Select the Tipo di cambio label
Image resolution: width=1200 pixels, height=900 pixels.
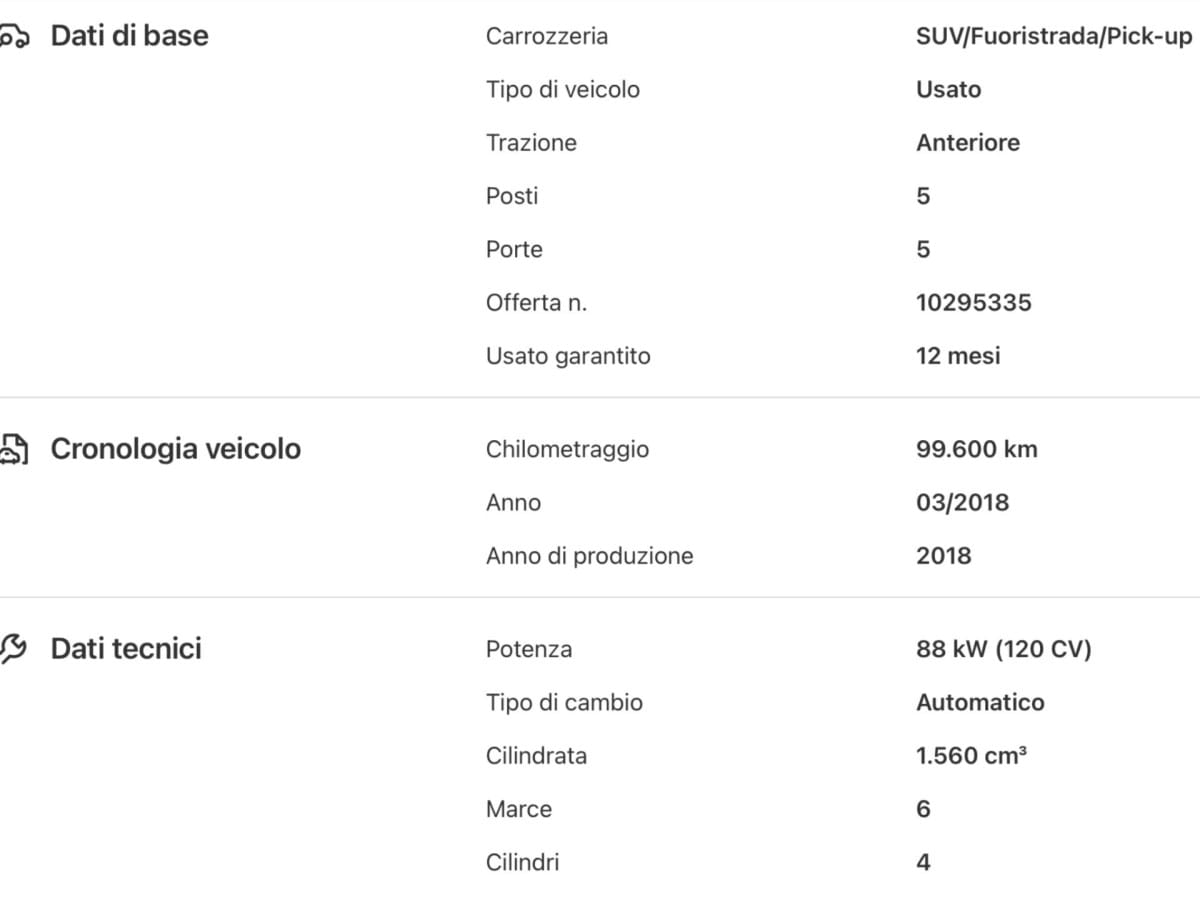[x=564, y=702]
